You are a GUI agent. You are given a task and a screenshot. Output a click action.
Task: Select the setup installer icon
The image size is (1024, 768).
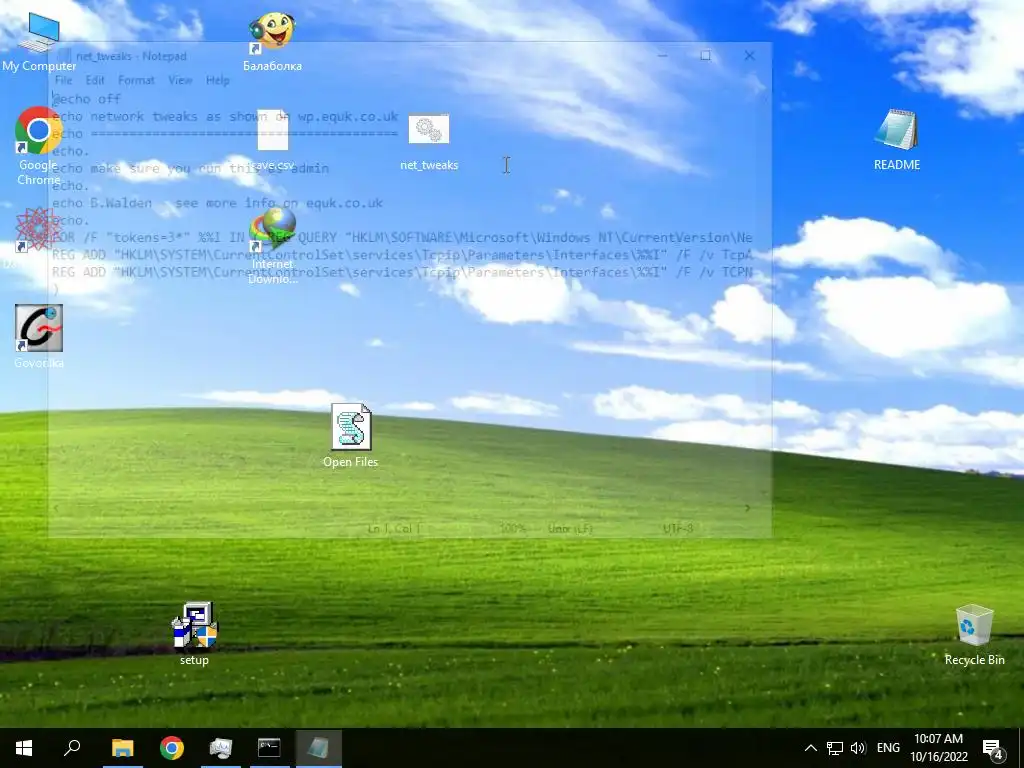(195, 633)
